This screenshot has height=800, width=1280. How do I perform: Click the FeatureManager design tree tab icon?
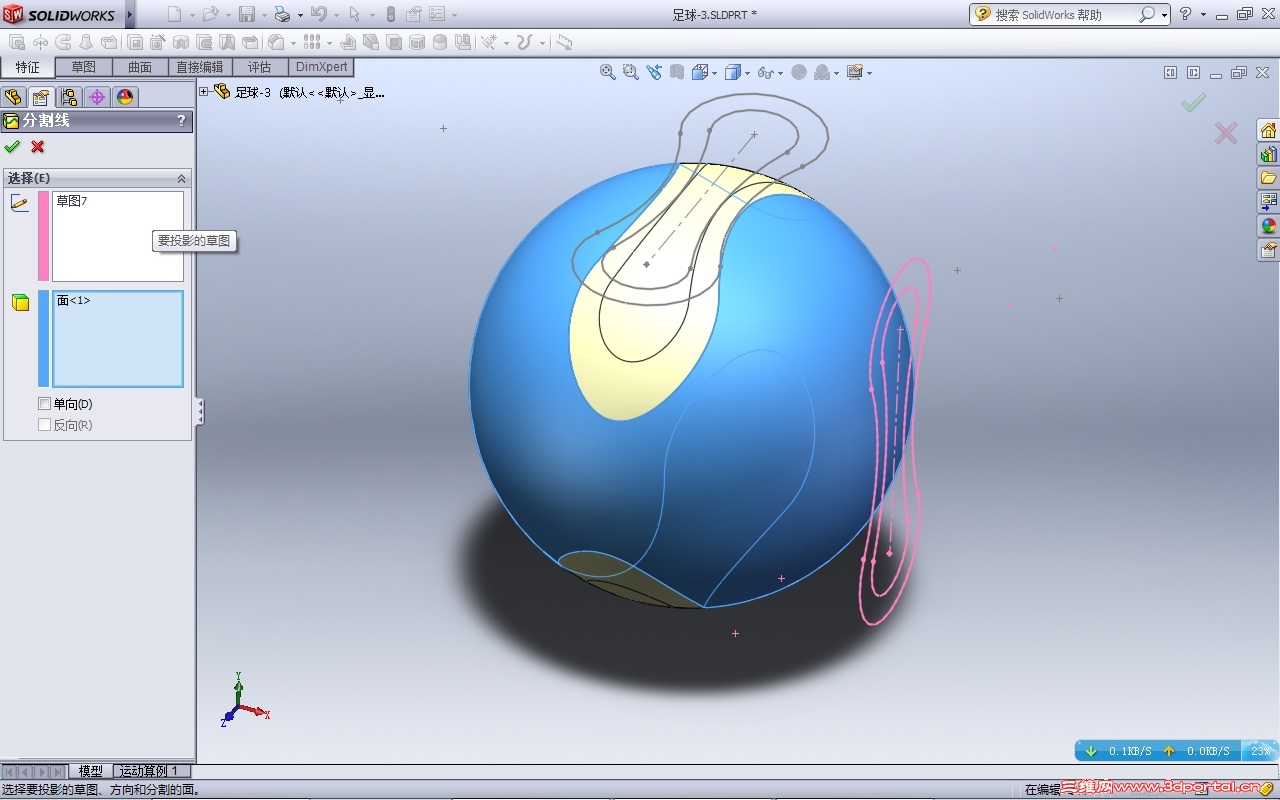pos(13,97)
